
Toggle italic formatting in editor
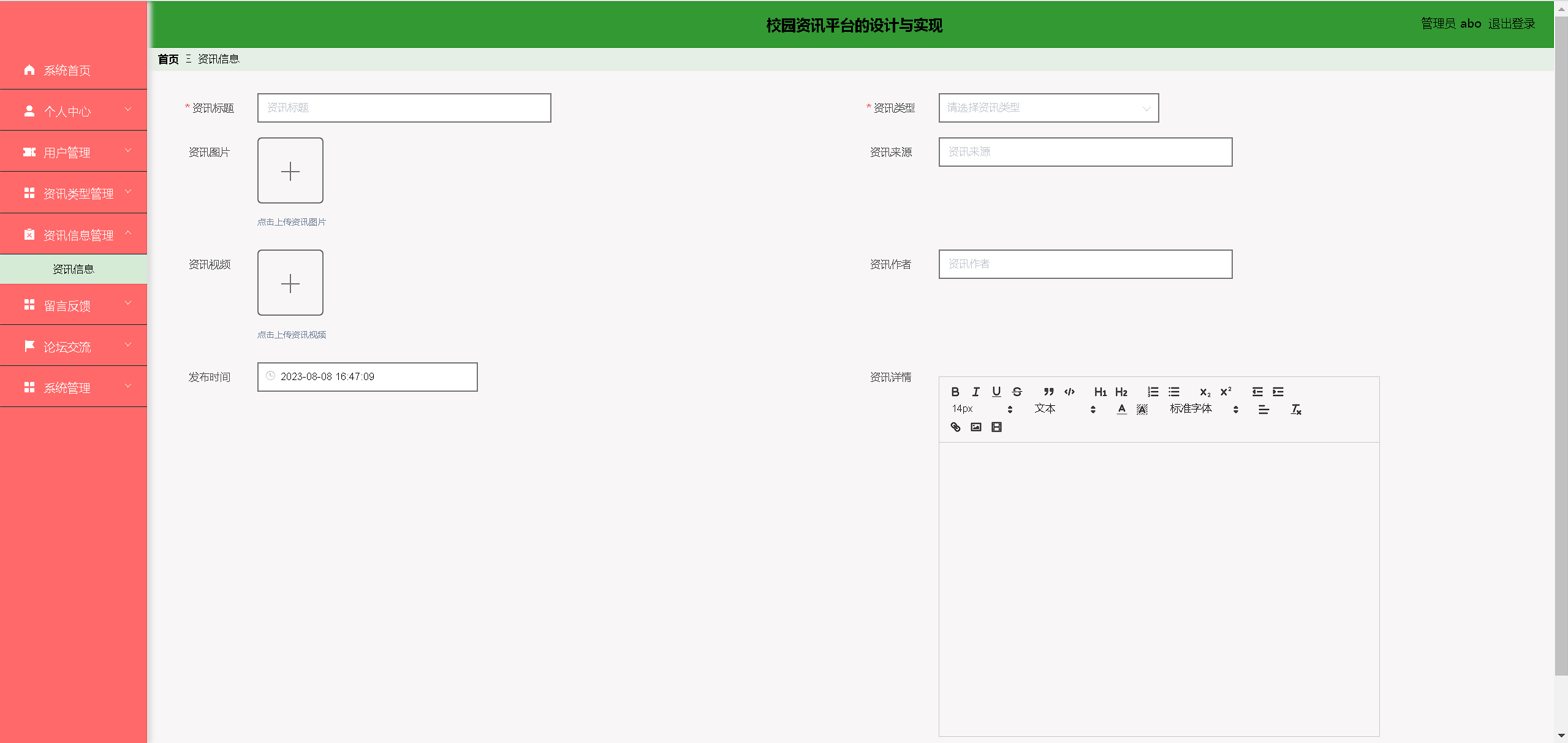pyautogui.click(x=975, y=392)
